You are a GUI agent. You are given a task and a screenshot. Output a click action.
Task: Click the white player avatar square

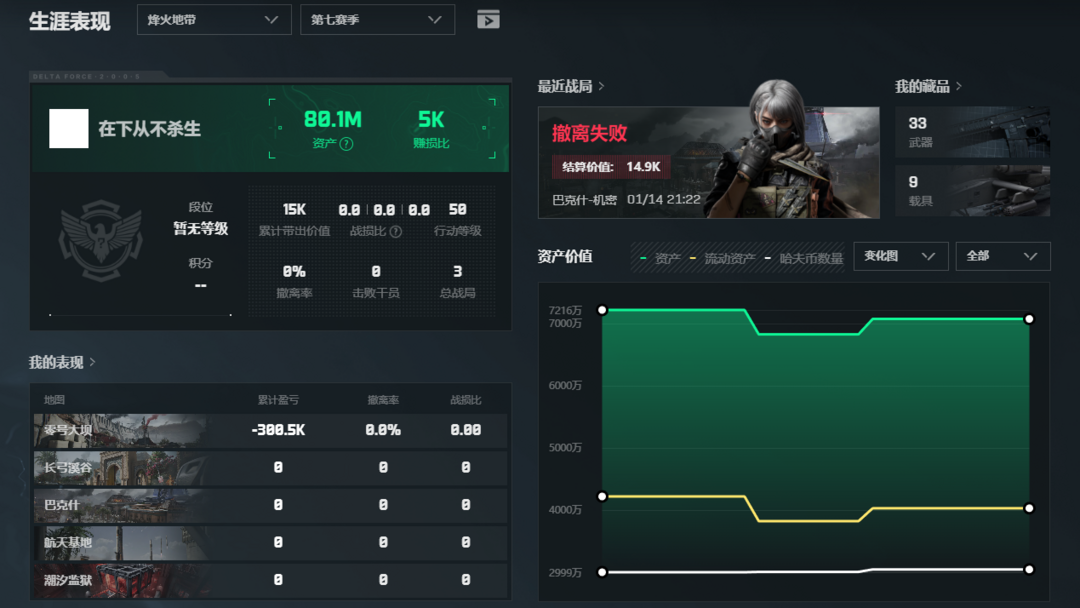click(x=69, y=129)
